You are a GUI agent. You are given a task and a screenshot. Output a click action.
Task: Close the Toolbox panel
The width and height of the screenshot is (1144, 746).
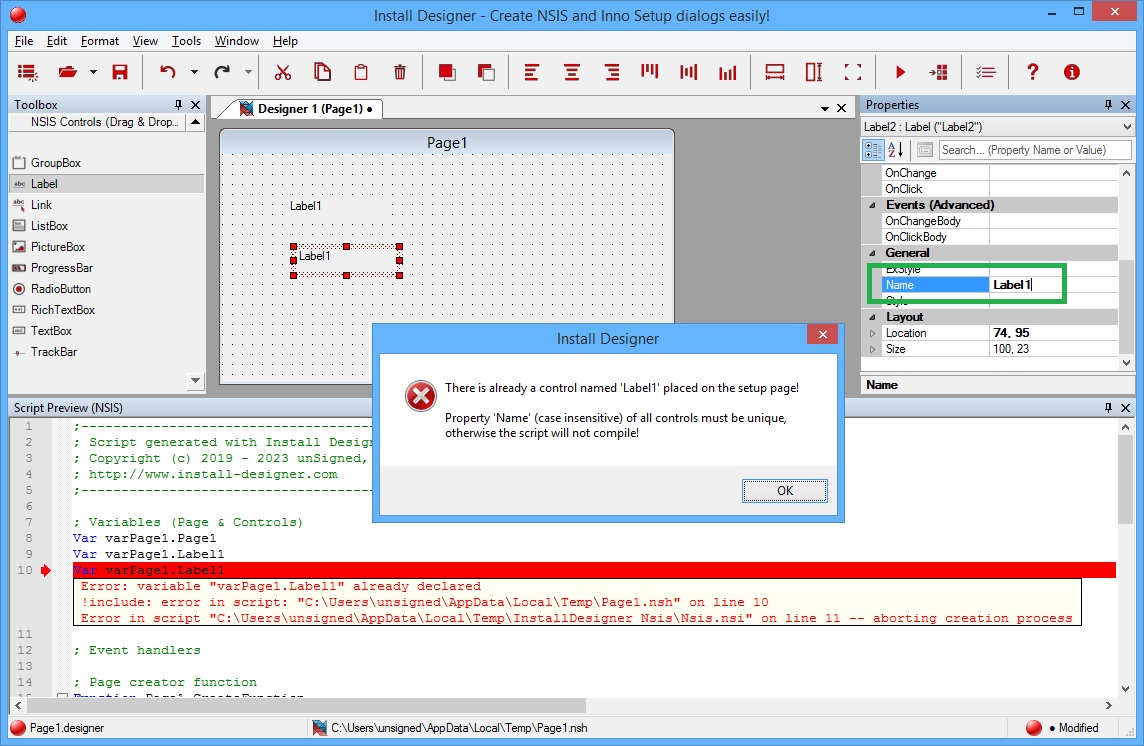(196, 104)
